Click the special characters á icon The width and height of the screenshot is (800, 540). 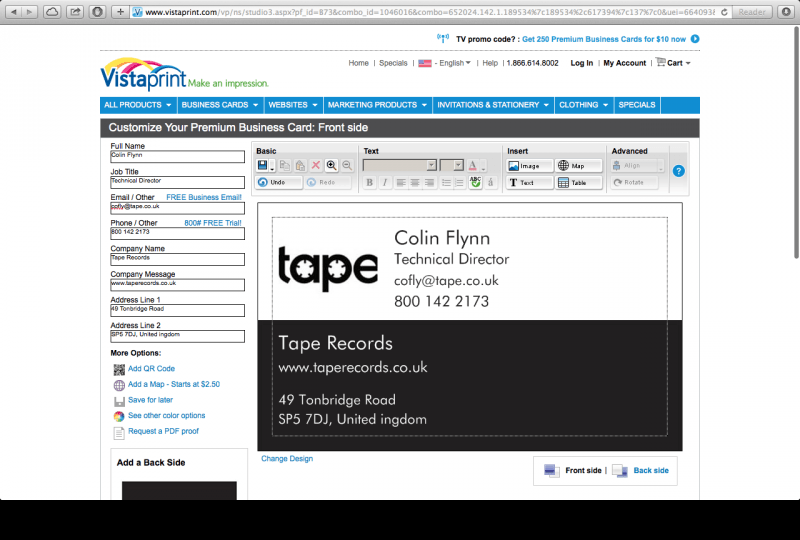coord(491,182)
